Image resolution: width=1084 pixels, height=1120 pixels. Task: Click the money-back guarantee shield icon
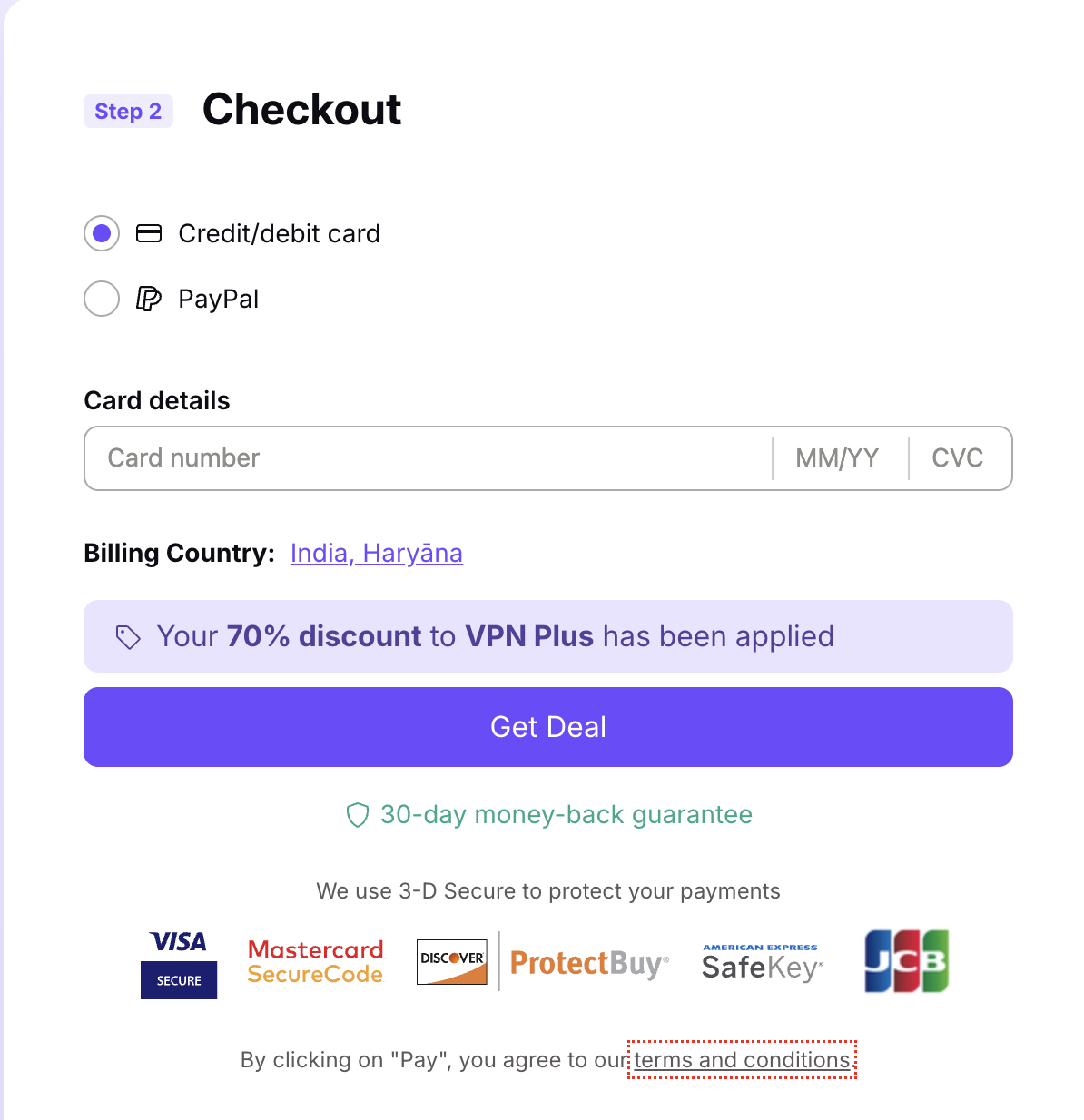358,815
